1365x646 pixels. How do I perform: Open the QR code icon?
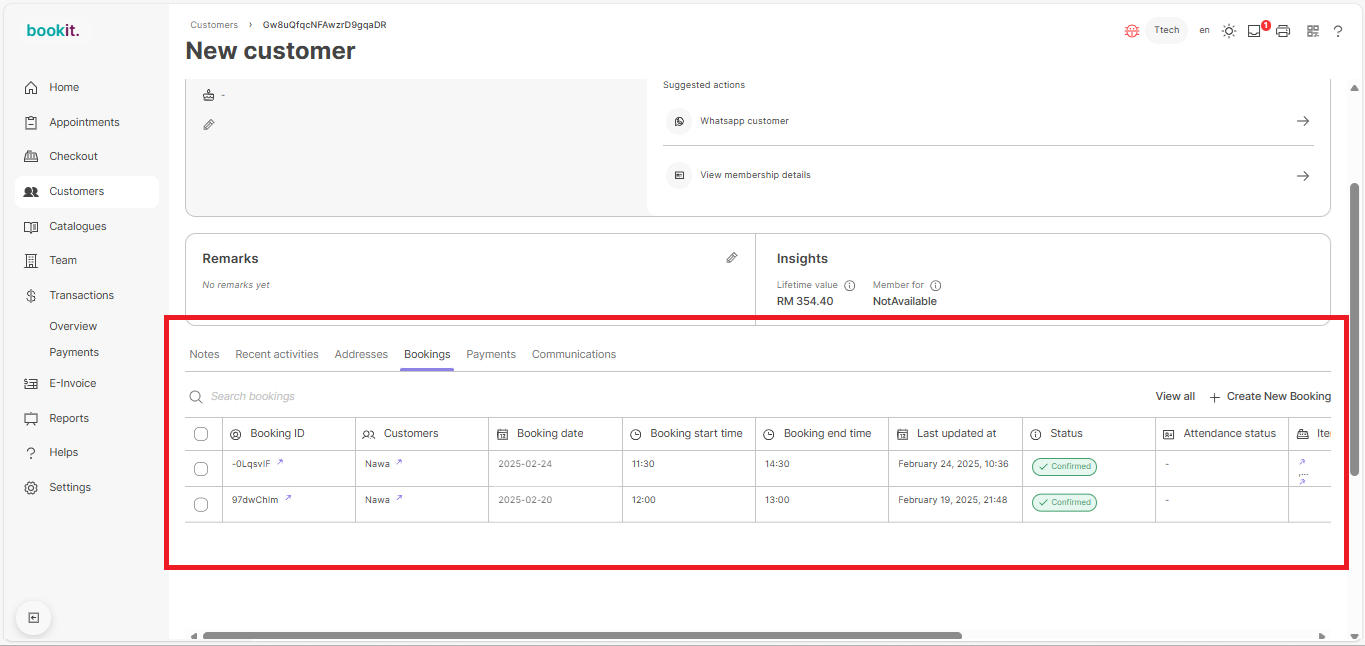[1313, 31]
